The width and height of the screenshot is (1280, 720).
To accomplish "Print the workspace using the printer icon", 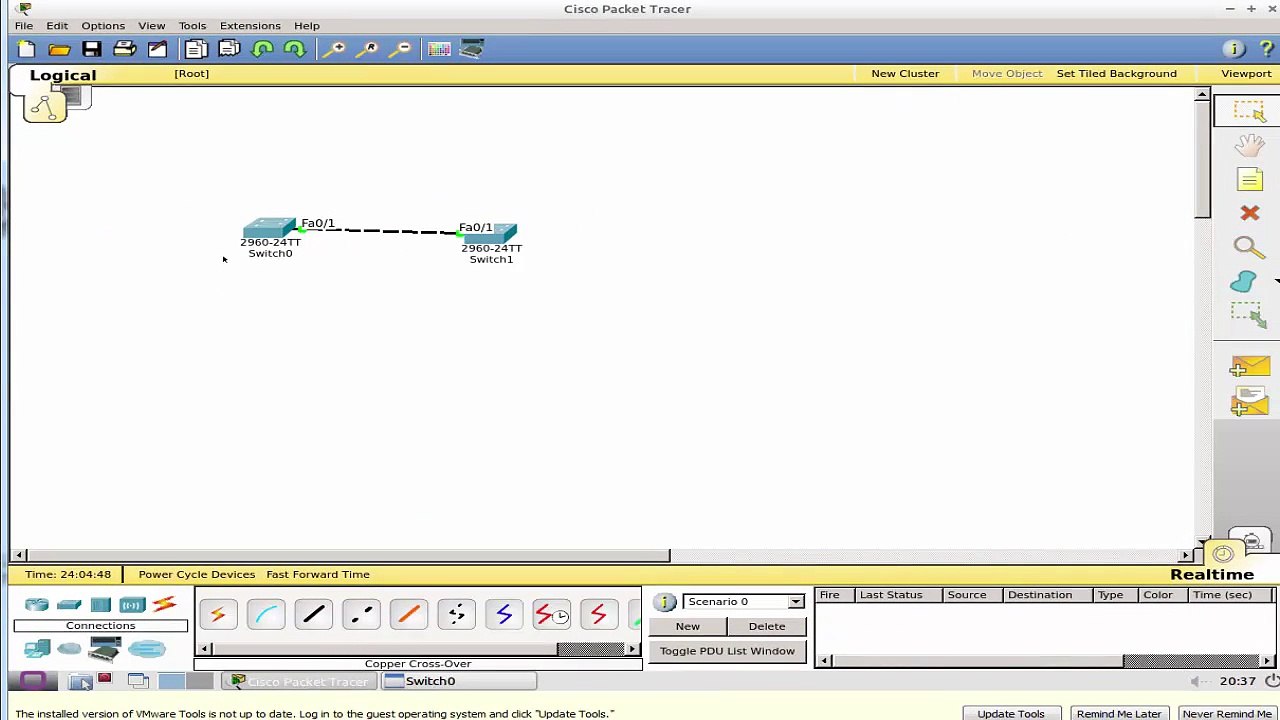I will pyautogui.click(x=124, y=49).
